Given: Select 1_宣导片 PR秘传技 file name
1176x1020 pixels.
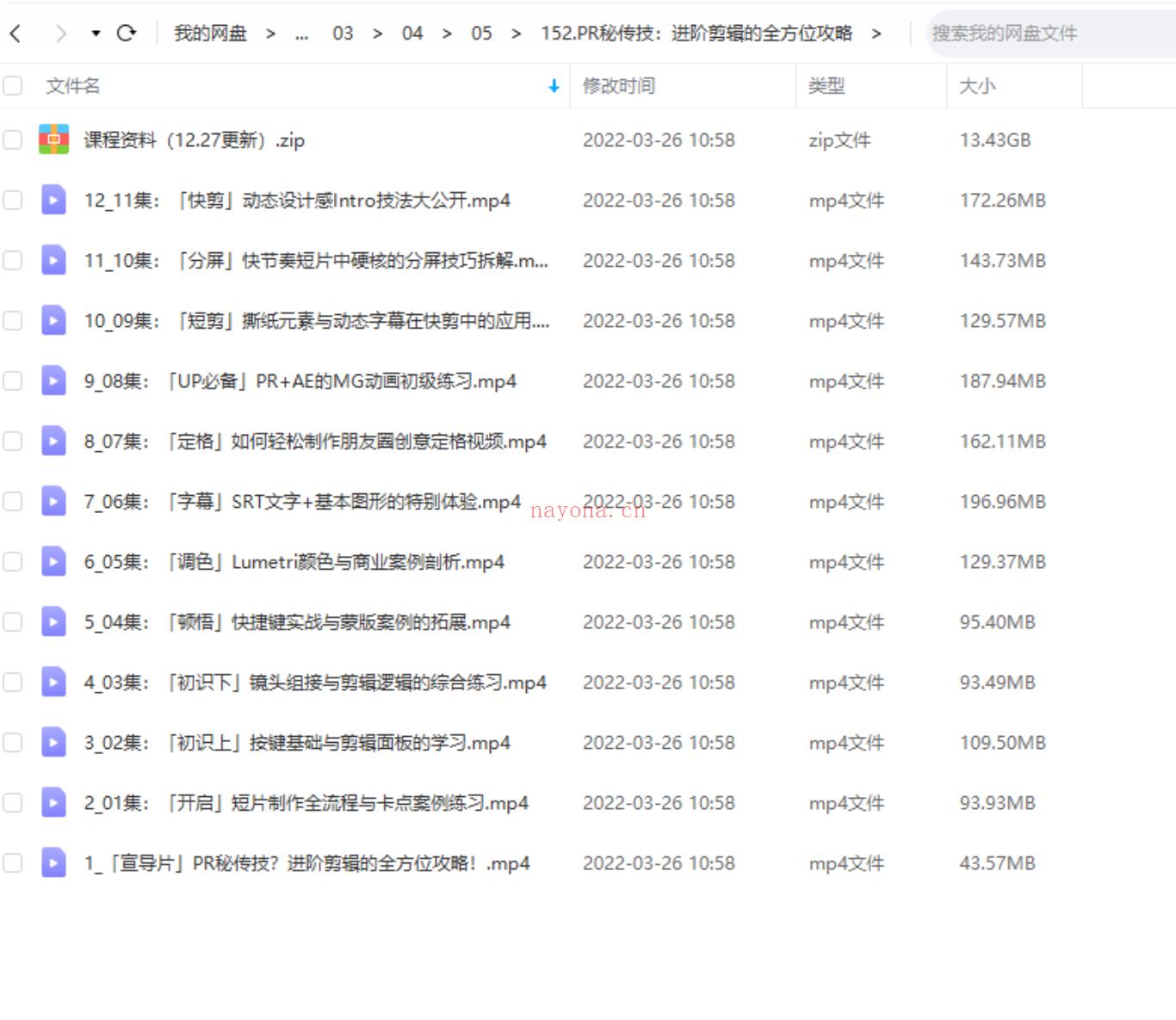Looking at the screenshot, I should [307, 863].
